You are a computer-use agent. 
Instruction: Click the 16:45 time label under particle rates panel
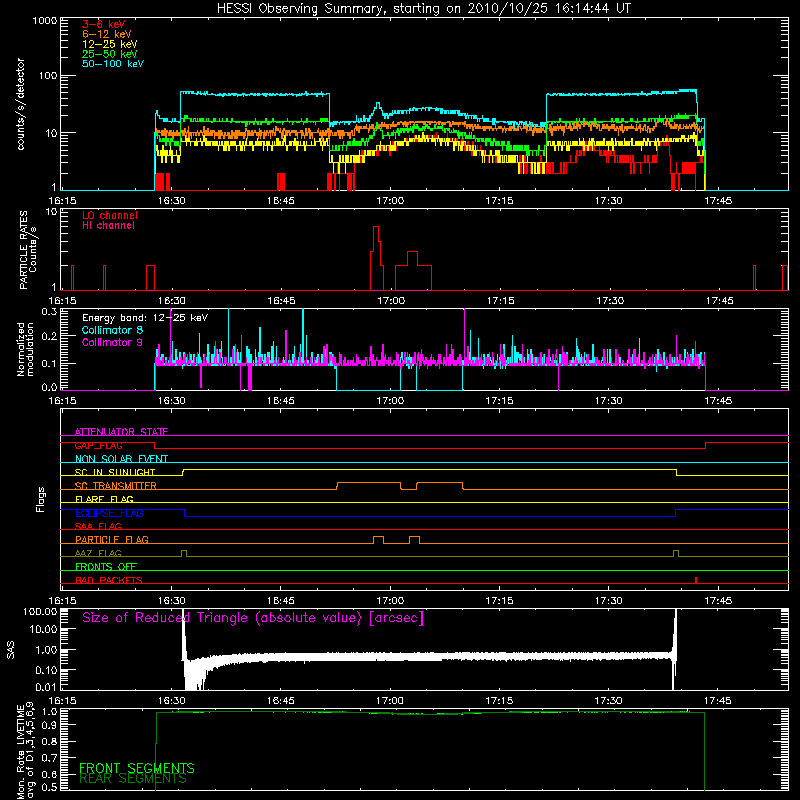(x=281, y=301)
